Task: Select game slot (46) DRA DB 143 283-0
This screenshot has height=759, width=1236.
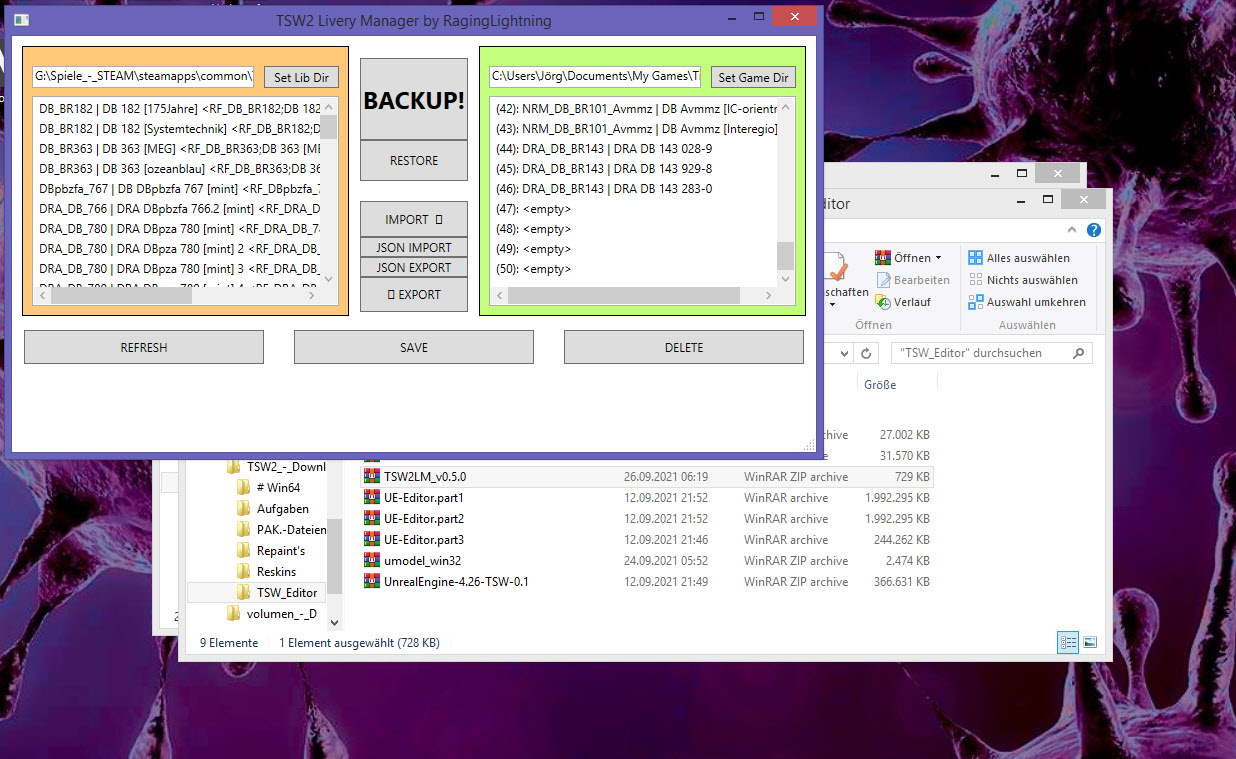Action: (634, 188)
